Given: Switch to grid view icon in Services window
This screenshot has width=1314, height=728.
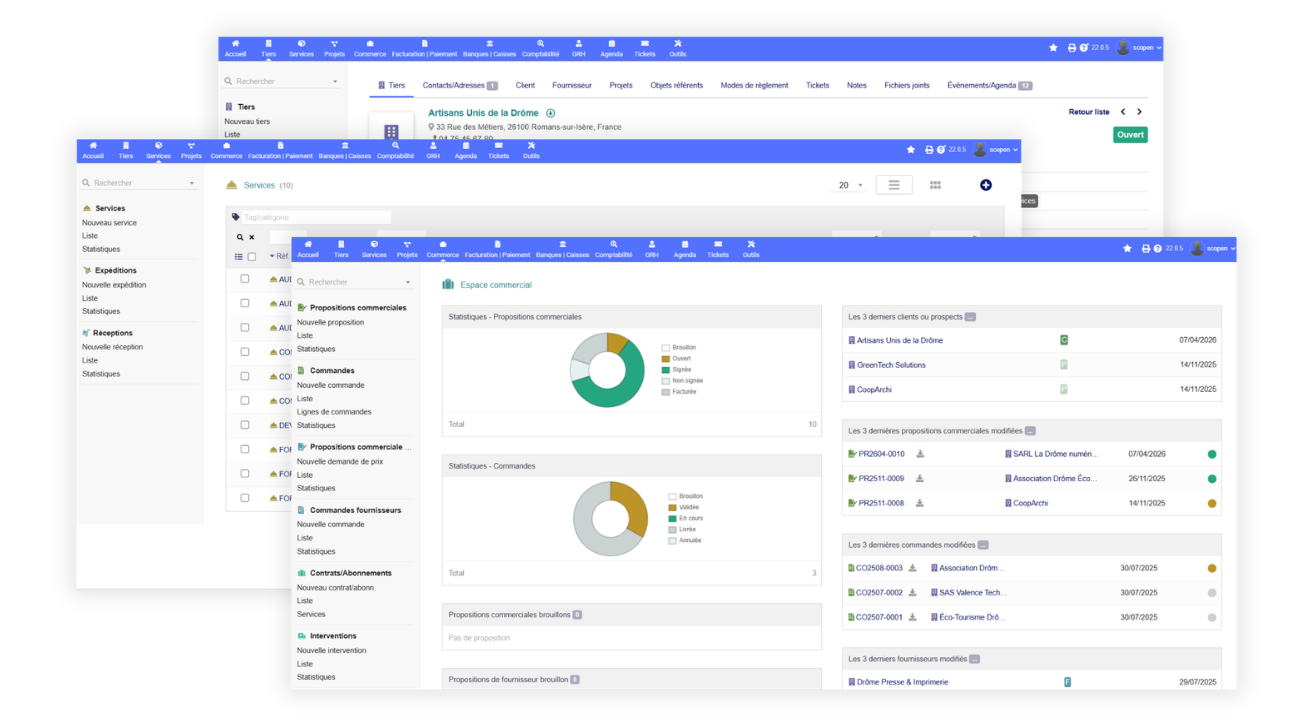Looking at the screenshot, I should pos(935,185).
